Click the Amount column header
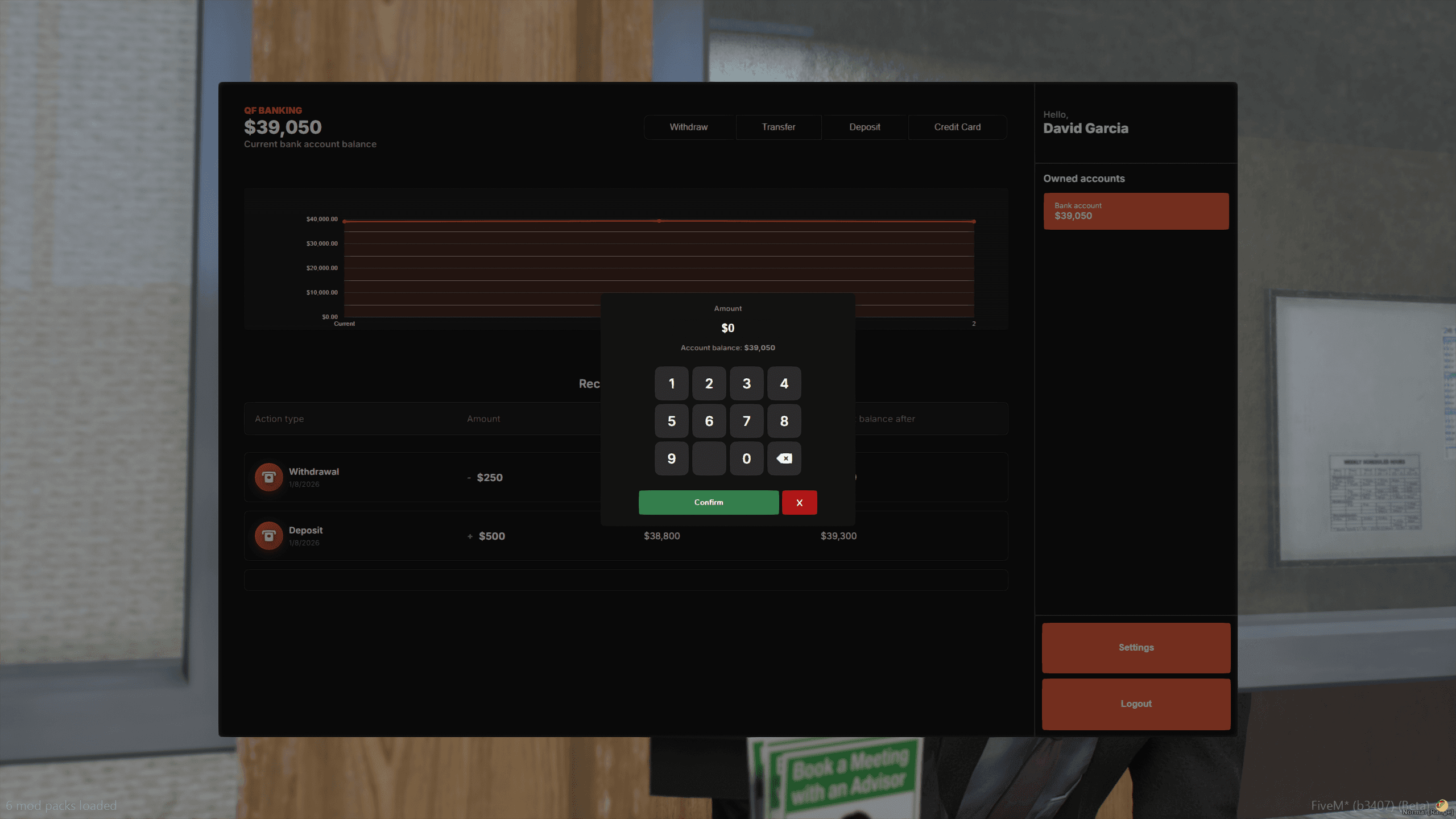 (483, 419)
